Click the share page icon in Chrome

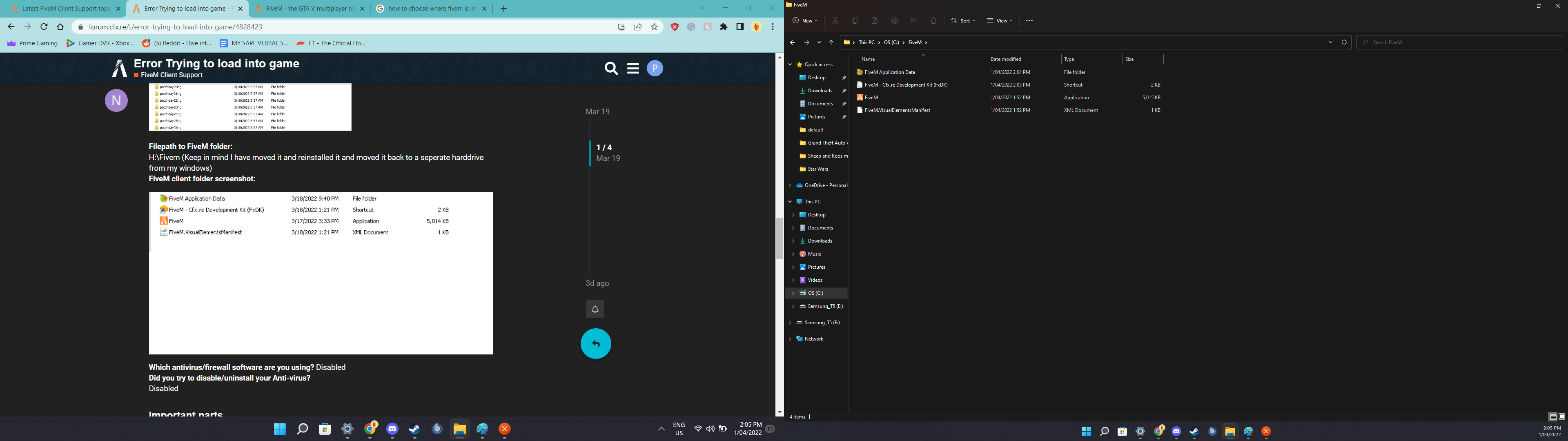tap(638, 27)
